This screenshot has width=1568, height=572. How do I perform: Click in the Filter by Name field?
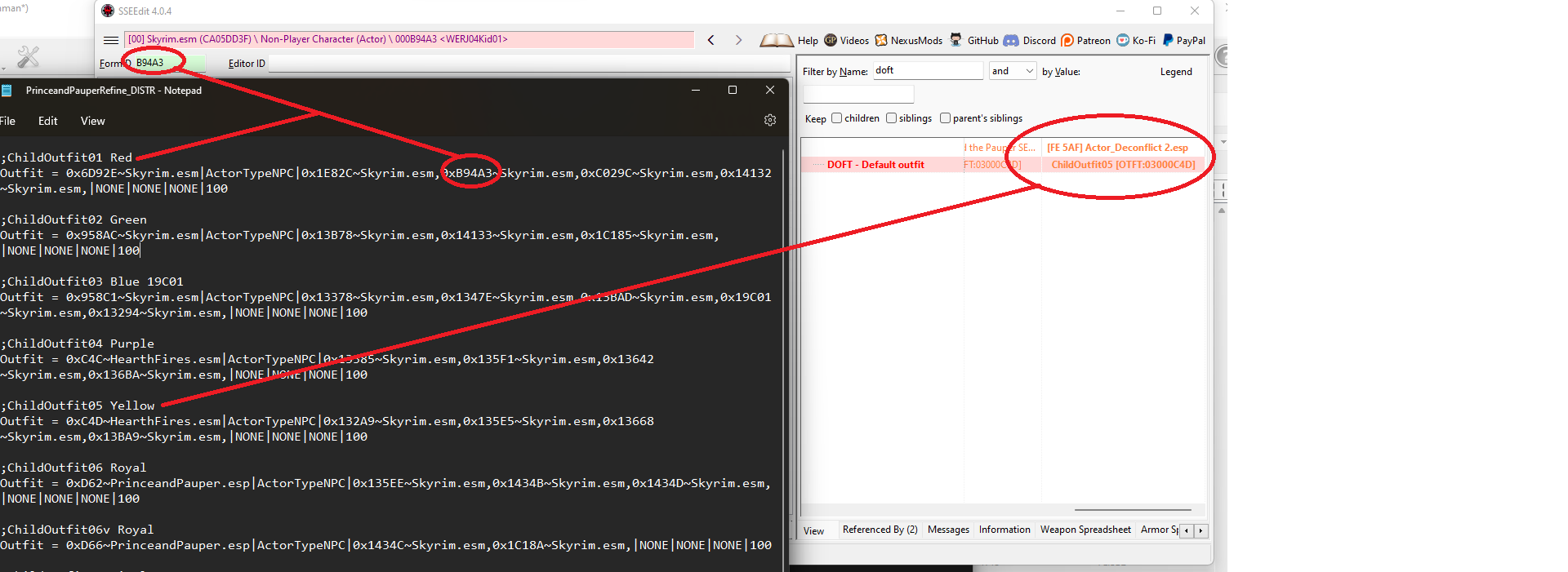(x=928, y=71)
